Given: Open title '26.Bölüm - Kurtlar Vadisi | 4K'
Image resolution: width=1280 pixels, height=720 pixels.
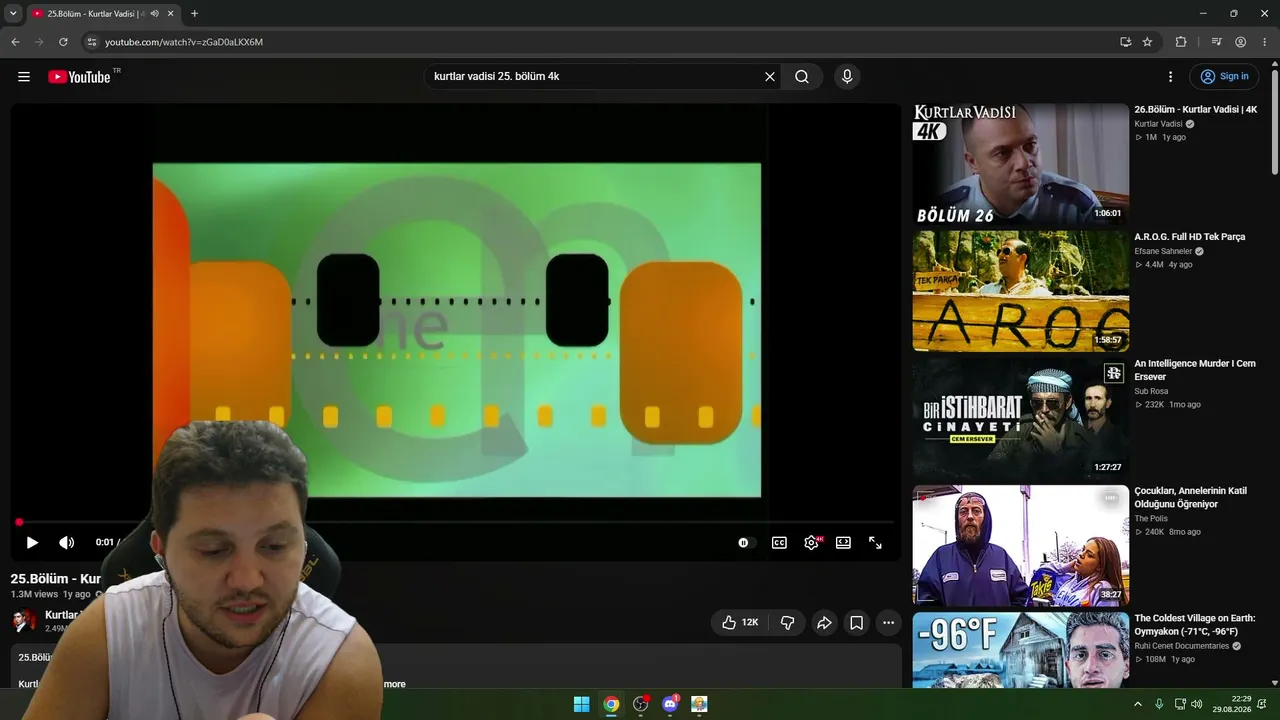Looking at the screenshot, I should (1195, 109).
